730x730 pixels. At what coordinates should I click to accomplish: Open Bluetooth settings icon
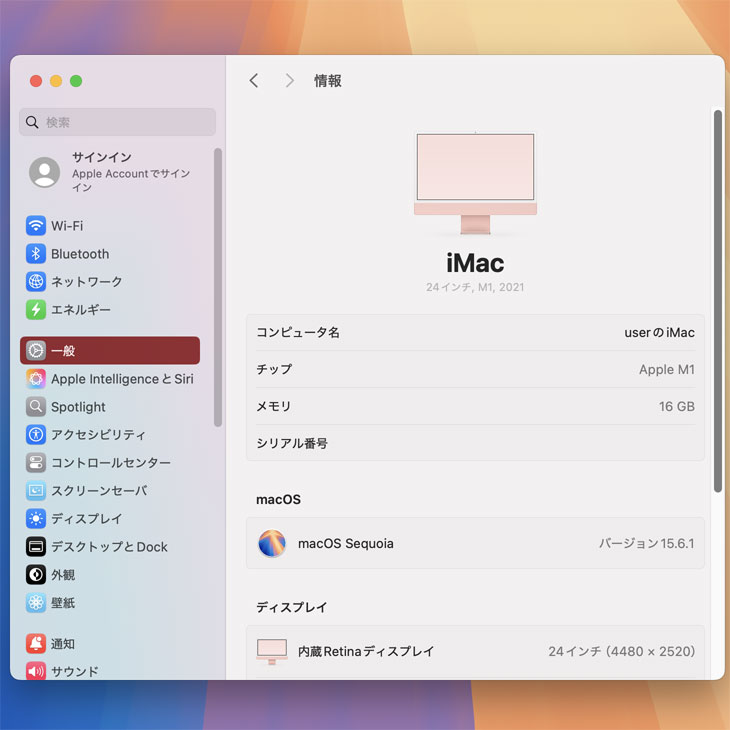36,254
